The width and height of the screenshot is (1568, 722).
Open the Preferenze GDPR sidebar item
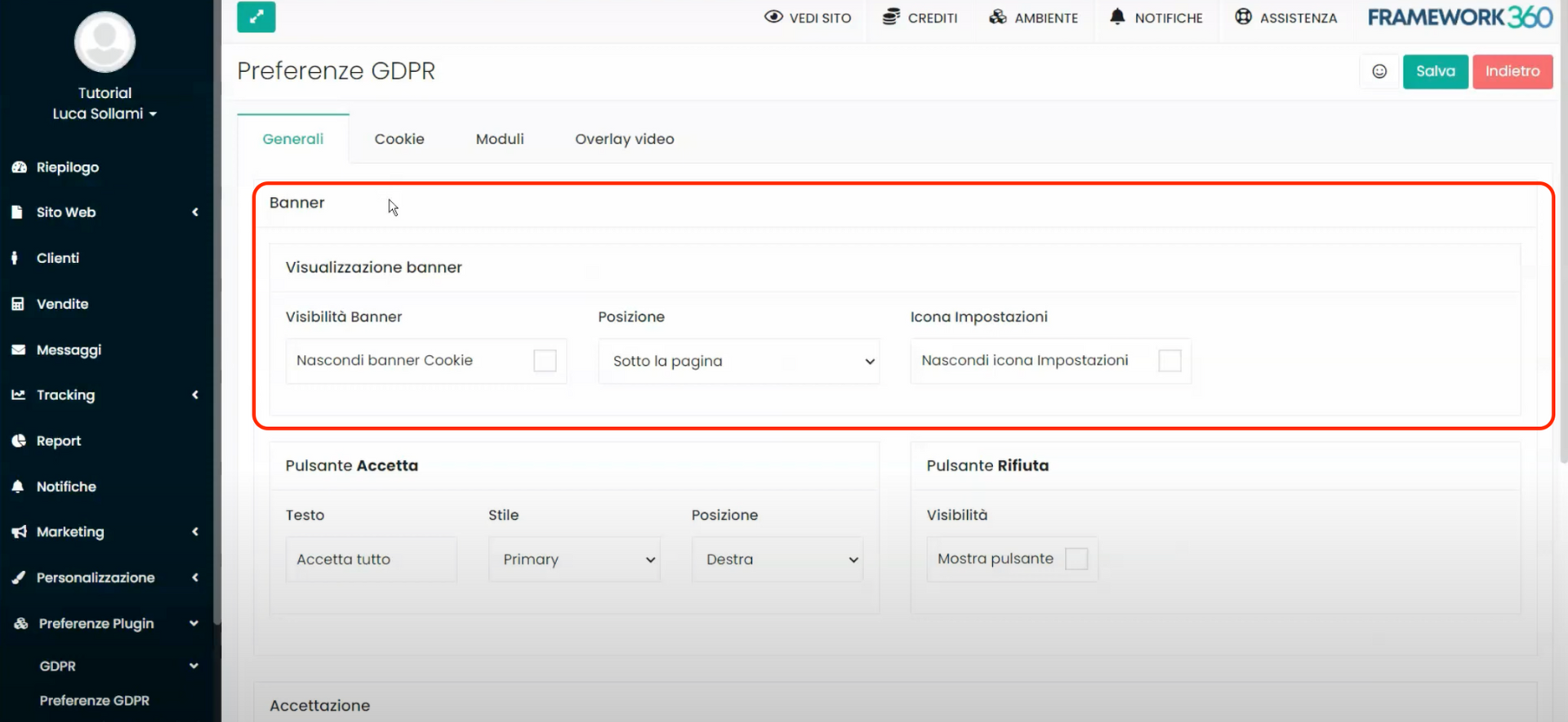(x=95, y=701)
